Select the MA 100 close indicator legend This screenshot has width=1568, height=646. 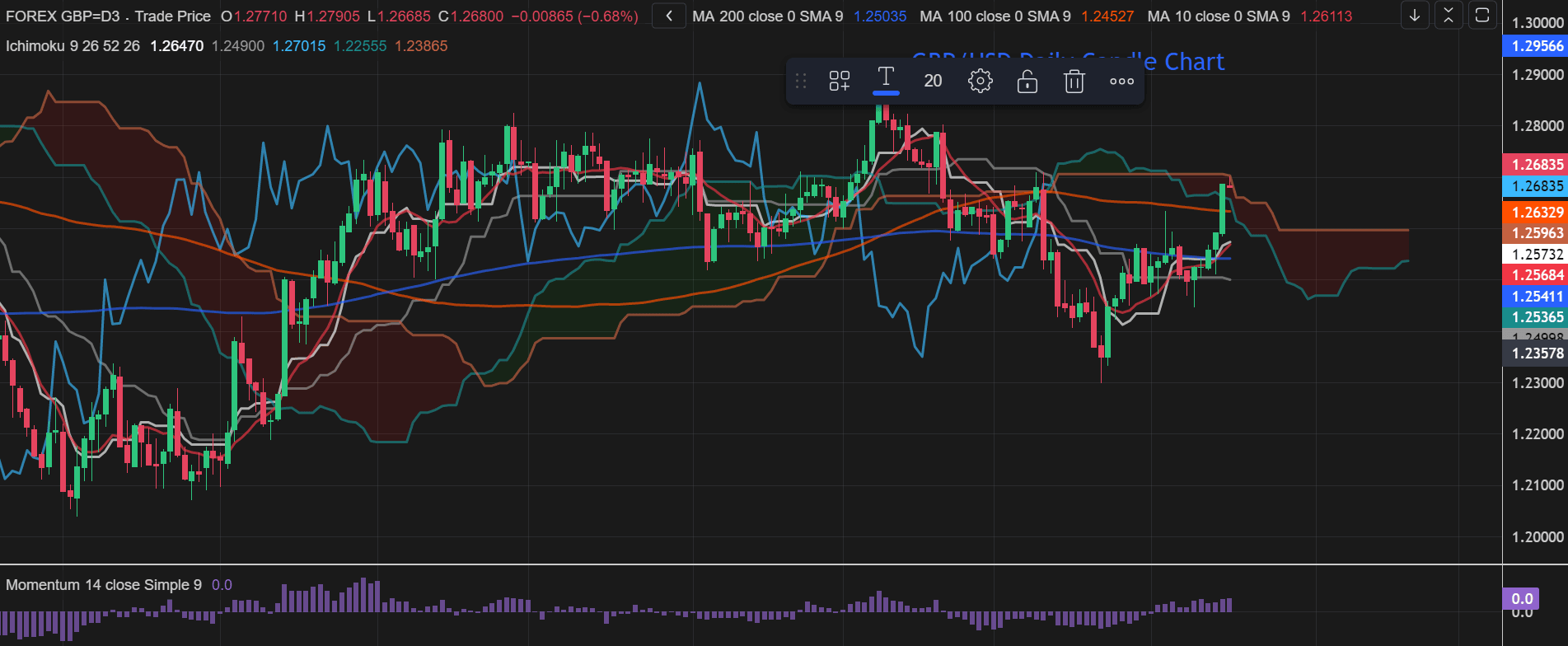(x=995, y=16)
